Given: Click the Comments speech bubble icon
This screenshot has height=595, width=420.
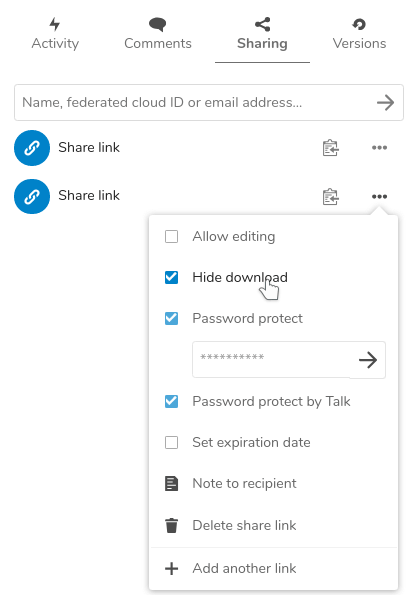Looking at the screenshot, I should coord(157,24).
